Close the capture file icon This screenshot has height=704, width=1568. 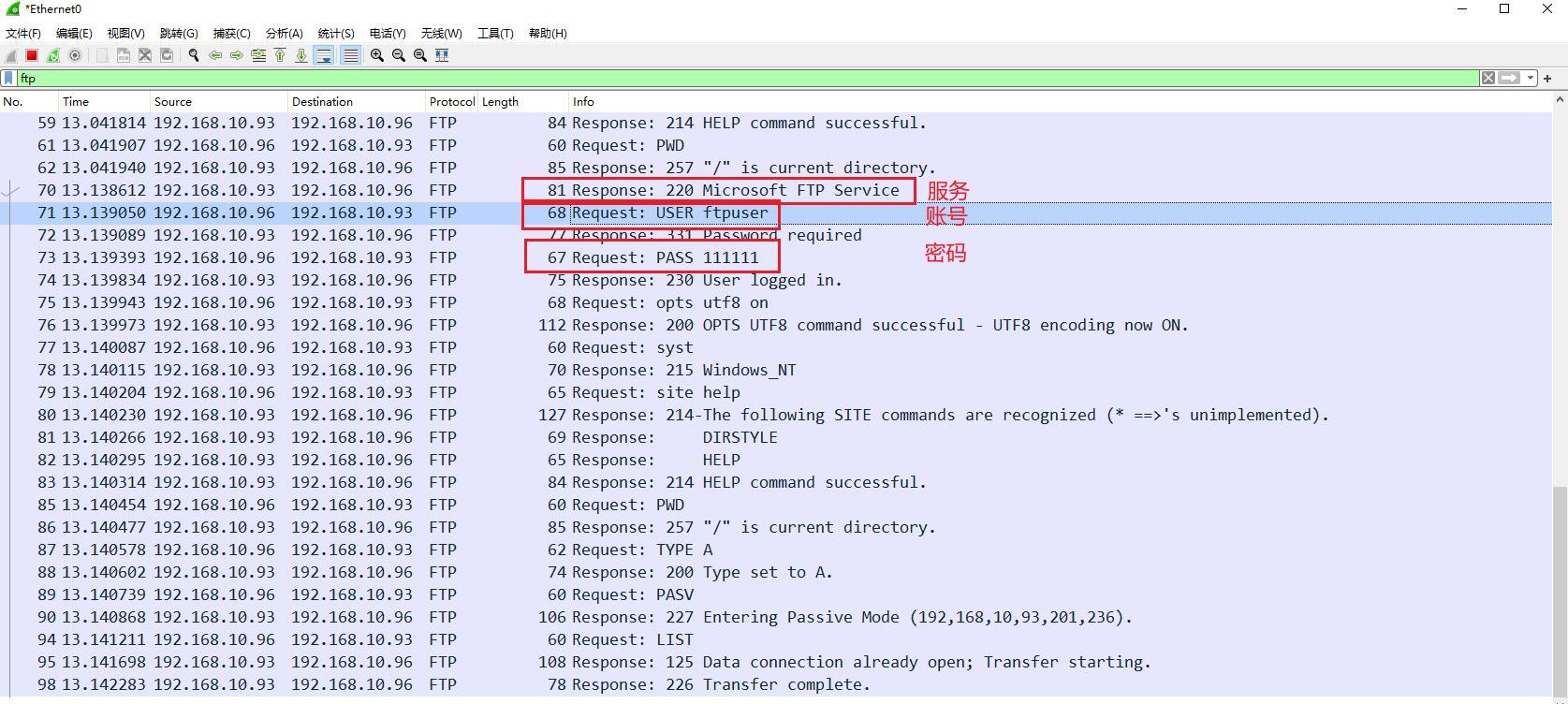tap(145, 55)
